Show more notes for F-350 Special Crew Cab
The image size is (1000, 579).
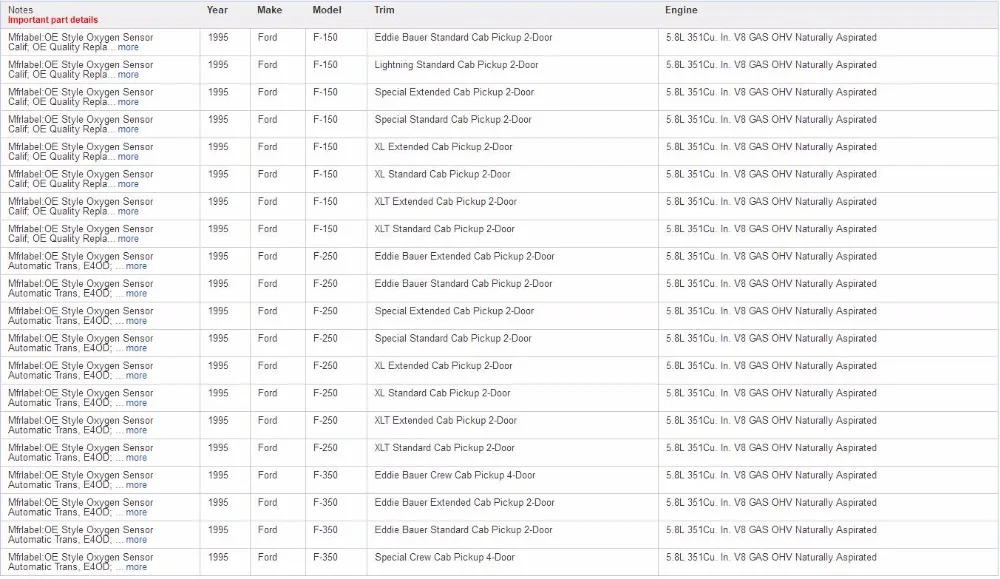click(x=136, y=568)
